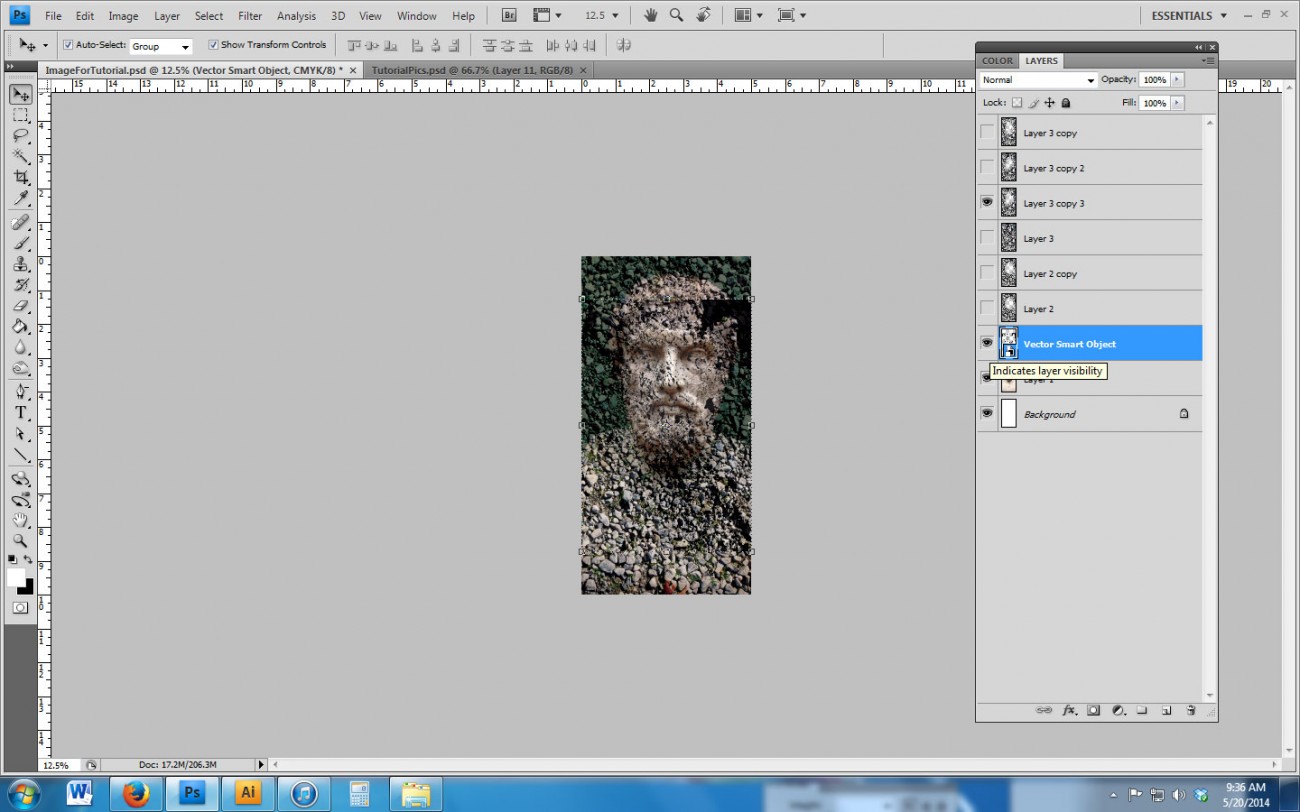Click the Vector Smart Object layer thumbnail
Viewport: 1300px width, 812px height.
click(1009, 342)
